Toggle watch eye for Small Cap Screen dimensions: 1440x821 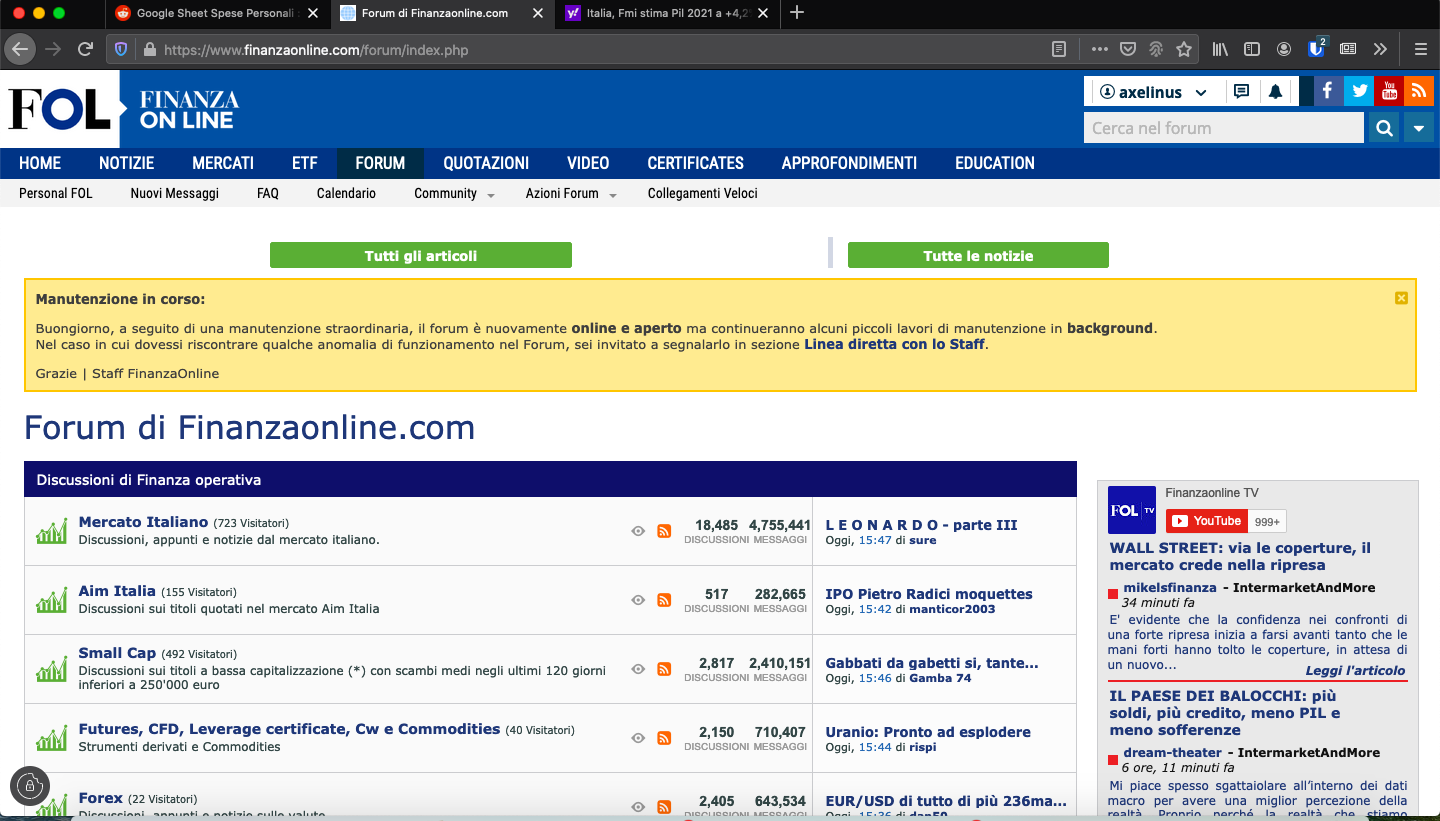(638, 669)
